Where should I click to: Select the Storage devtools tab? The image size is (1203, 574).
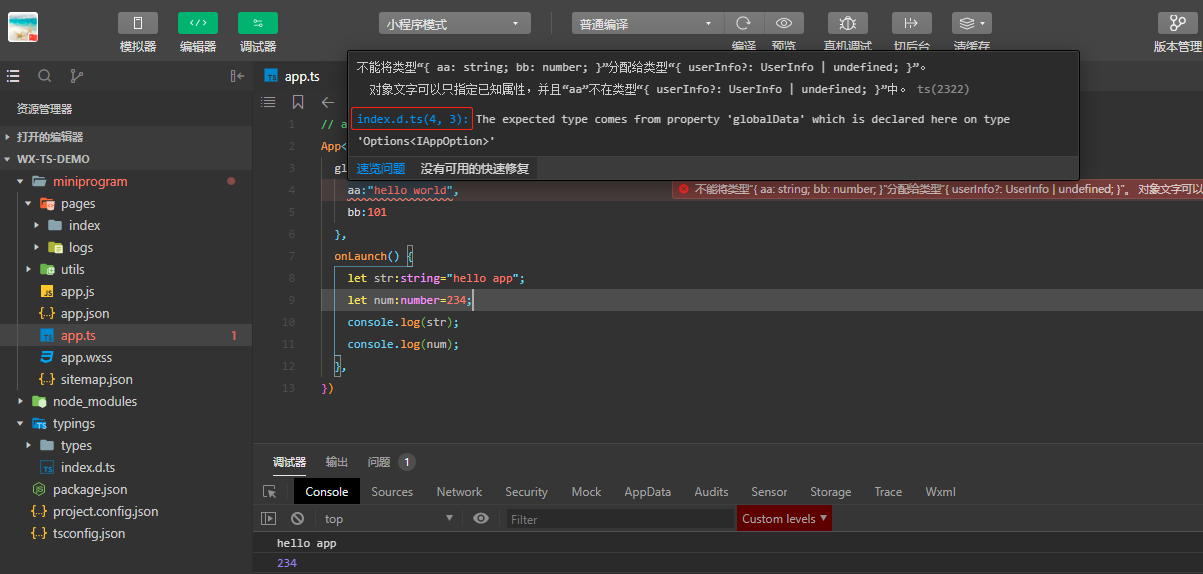(830, 491)
